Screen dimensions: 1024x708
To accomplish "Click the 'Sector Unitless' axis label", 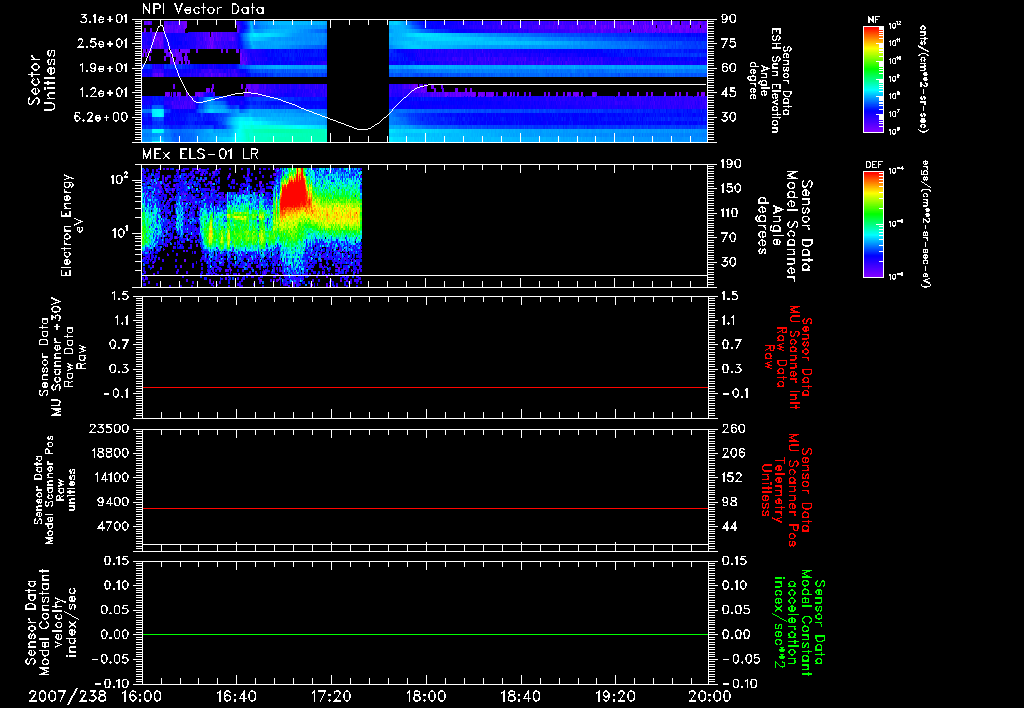I will pos(42,80).
